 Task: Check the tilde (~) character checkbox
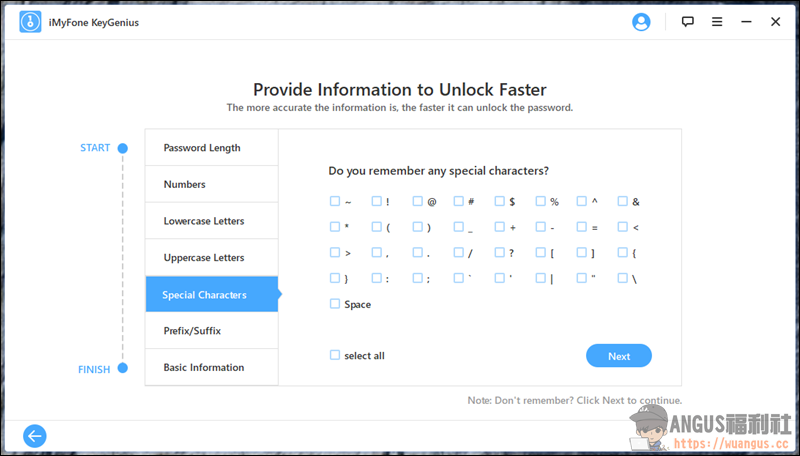pyautogui.click(x=335, y=201)
